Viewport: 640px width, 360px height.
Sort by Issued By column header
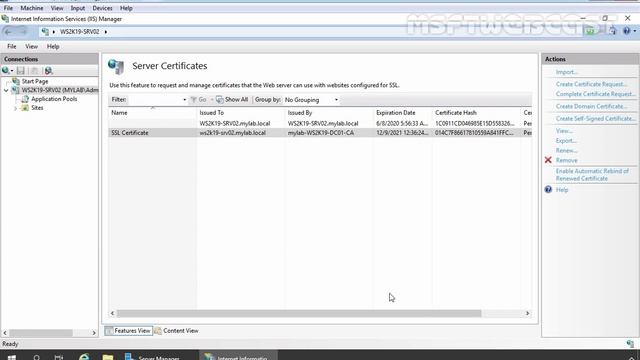tap(329, 113)
